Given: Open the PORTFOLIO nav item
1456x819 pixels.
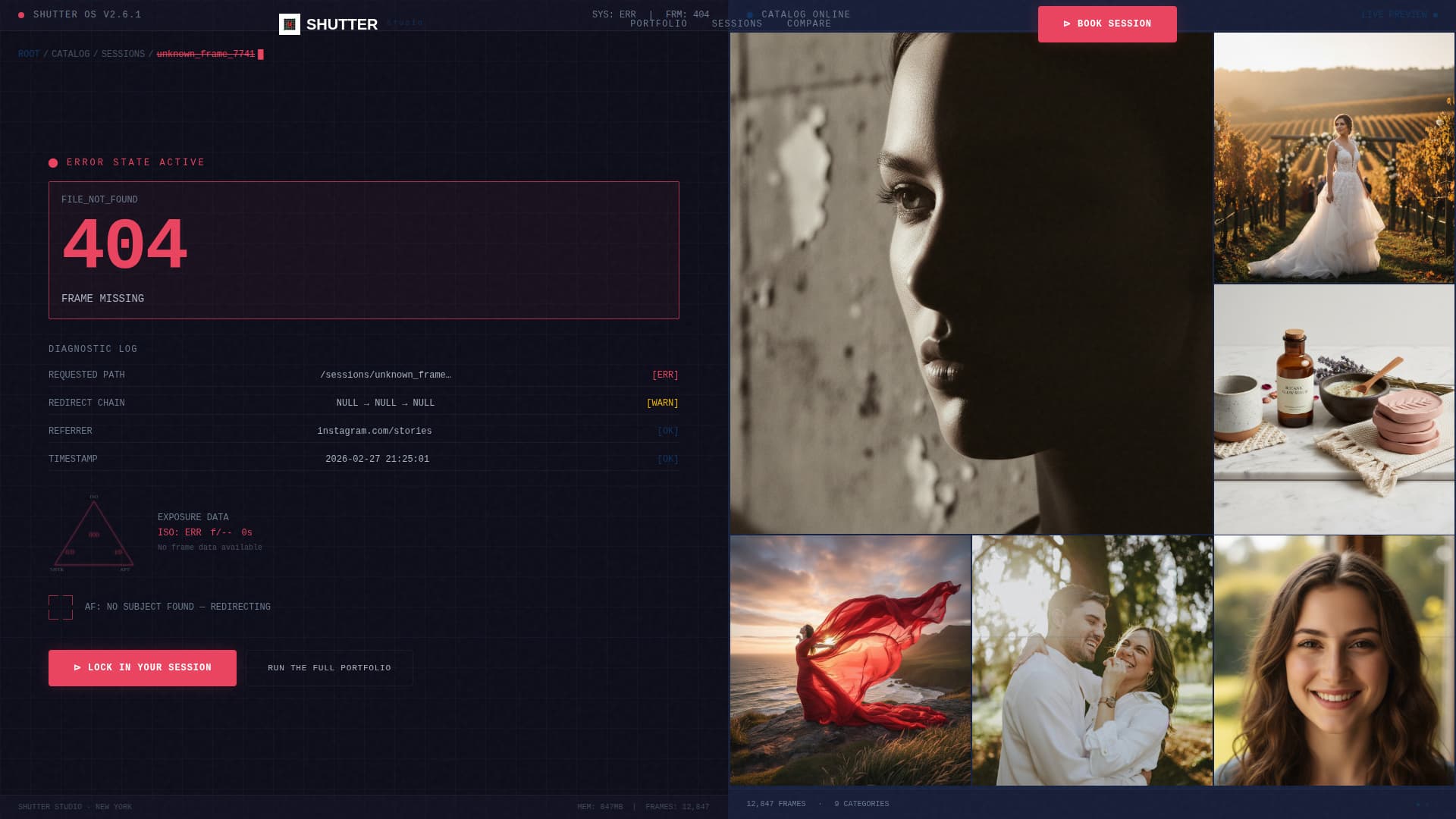Looking at the screenshot, I should (x=658, y=24).
